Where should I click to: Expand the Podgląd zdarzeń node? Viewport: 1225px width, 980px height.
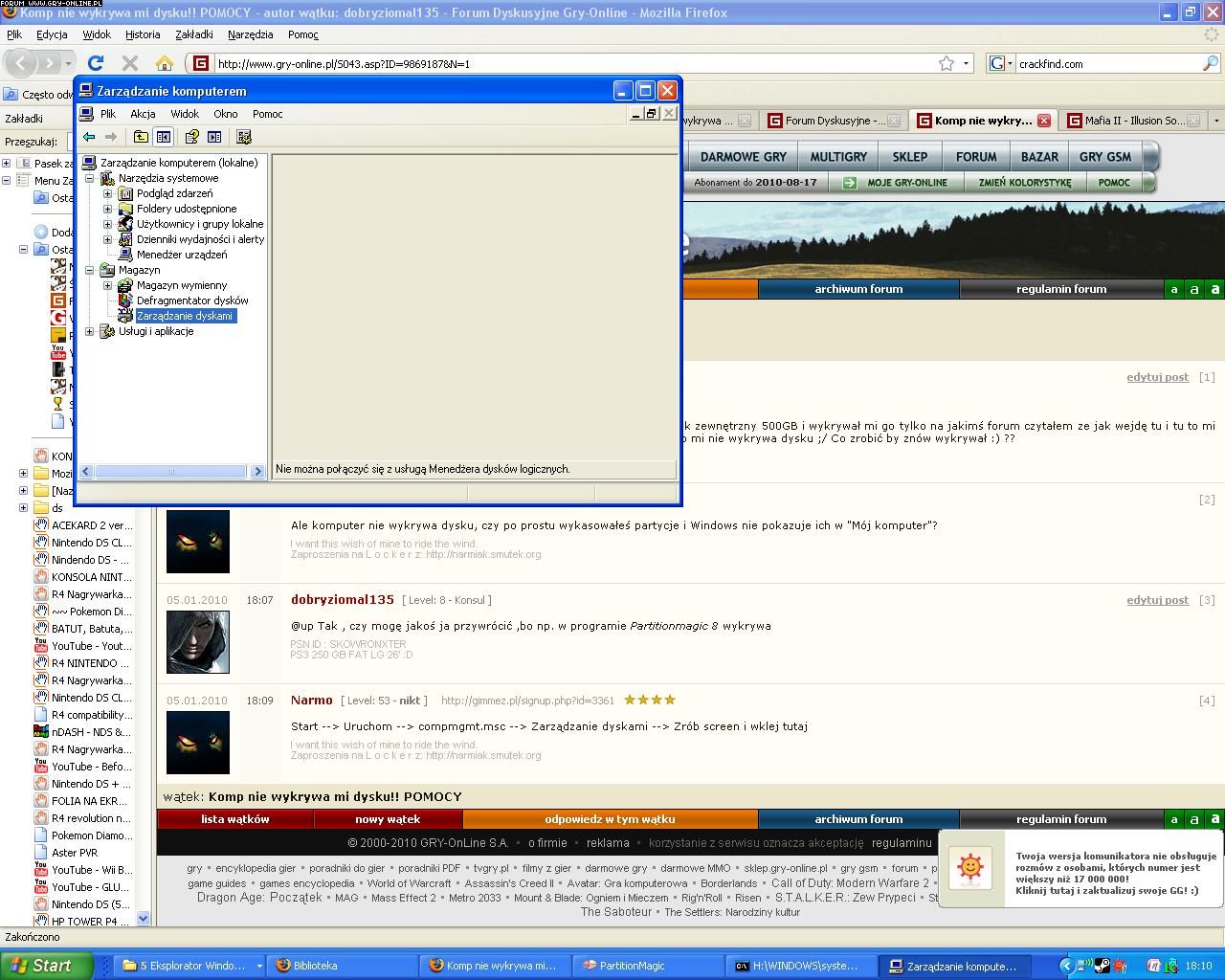pos(108,193)
